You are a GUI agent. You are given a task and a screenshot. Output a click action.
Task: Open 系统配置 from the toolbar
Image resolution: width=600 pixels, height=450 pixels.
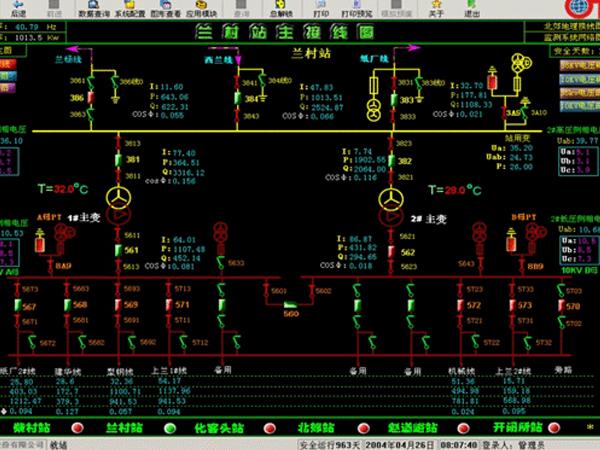127,10
